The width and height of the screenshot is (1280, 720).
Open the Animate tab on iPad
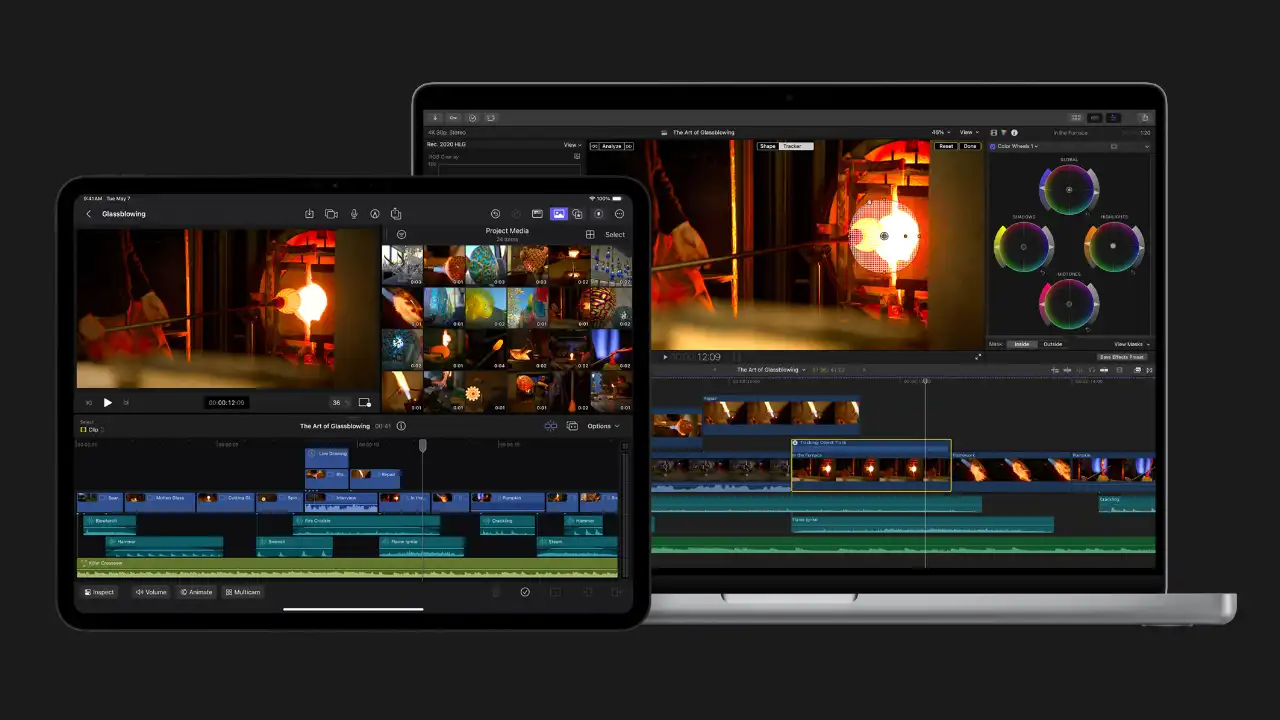pos(196,592)
